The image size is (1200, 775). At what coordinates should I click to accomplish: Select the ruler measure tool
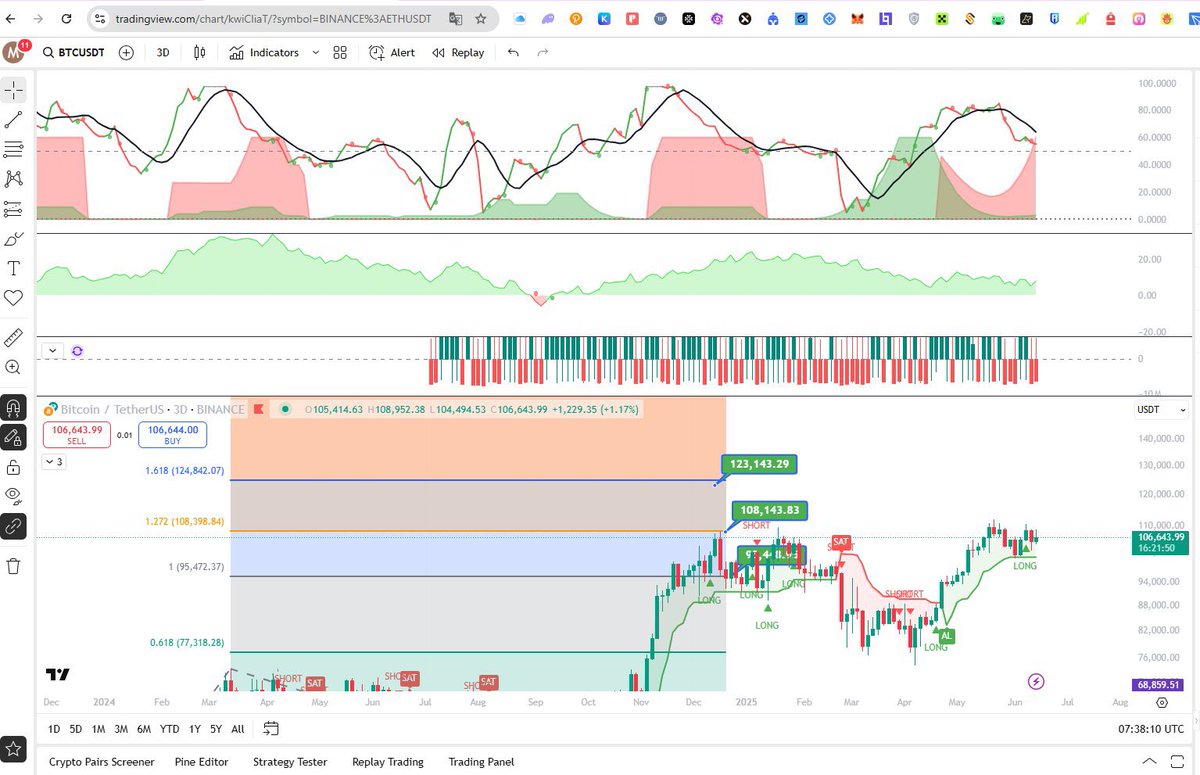coord(14,338)
